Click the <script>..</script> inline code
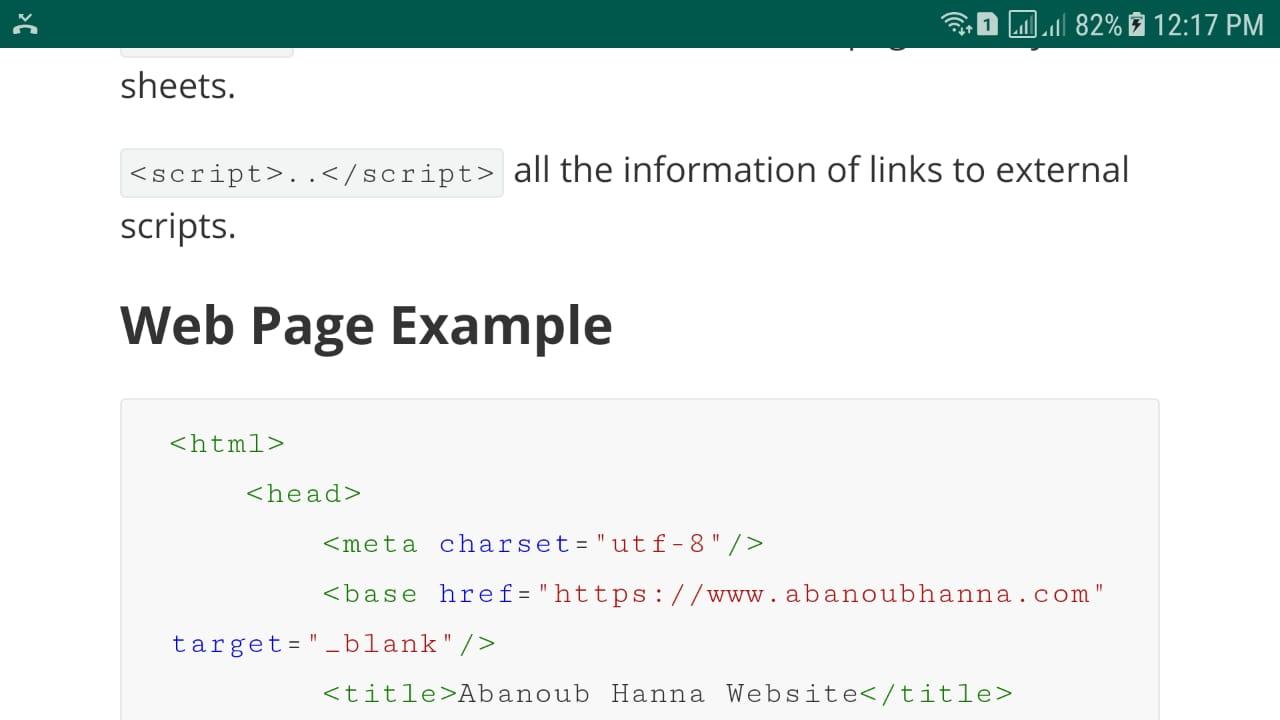 click(312, 173)
